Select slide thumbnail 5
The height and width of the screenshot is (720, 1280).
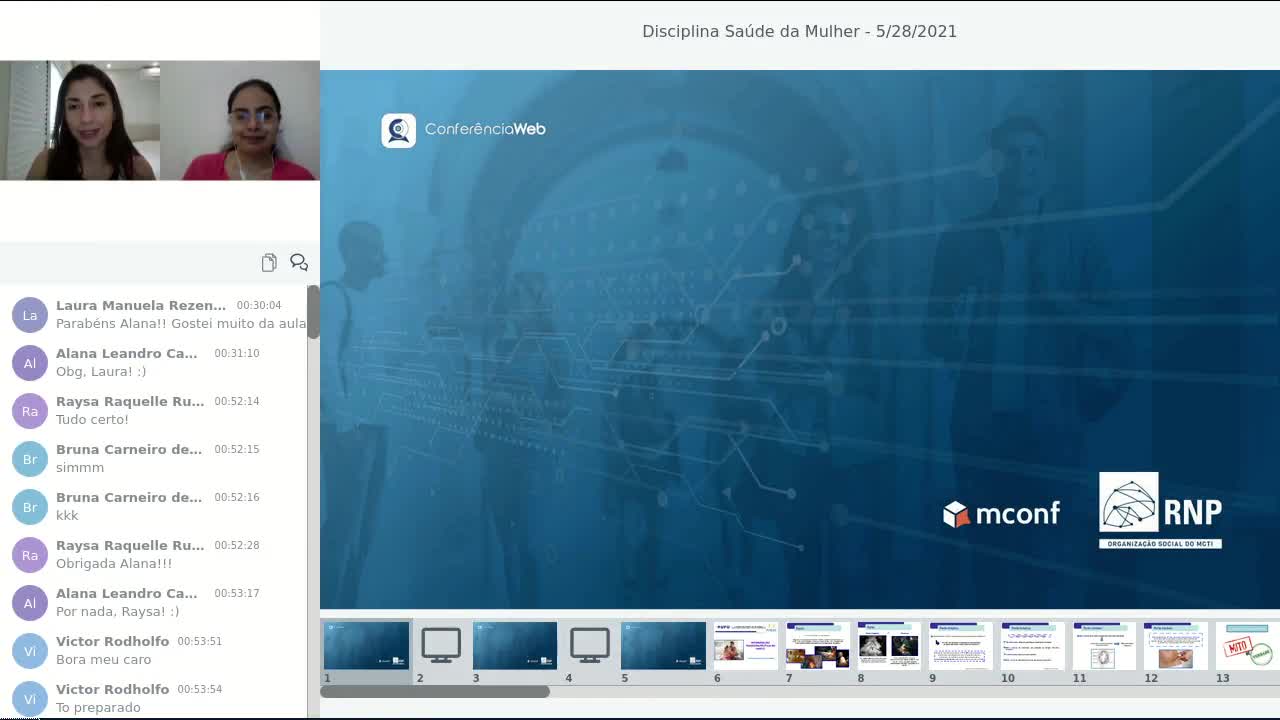pyautogui.click(x=663, y=645)
